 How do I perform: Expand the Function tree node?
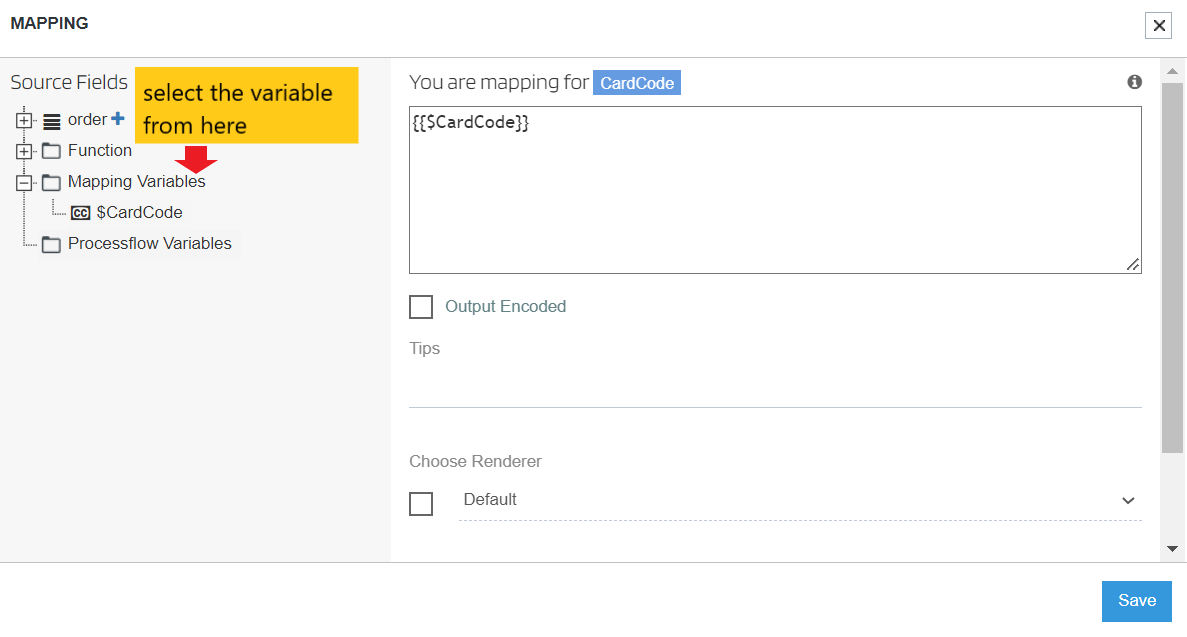tap(25, 152)
